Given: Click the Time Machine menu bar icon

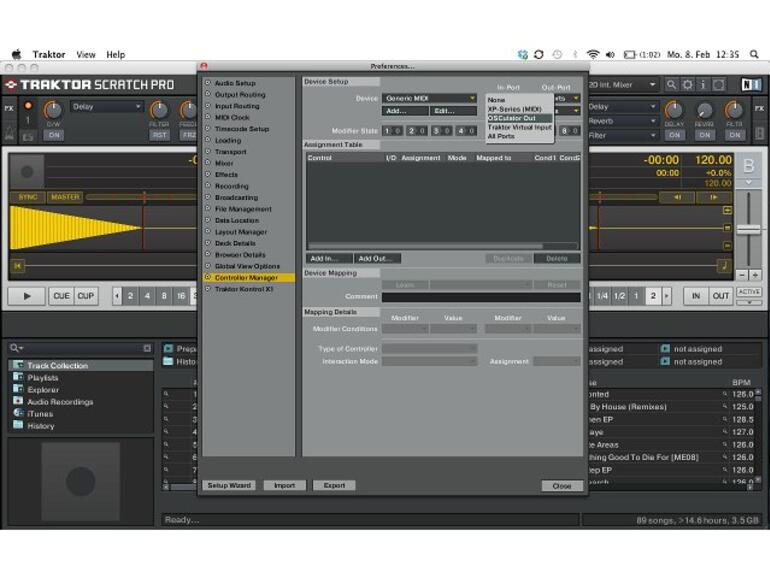Looking at the screenshot, I should [x=557, y=55].
